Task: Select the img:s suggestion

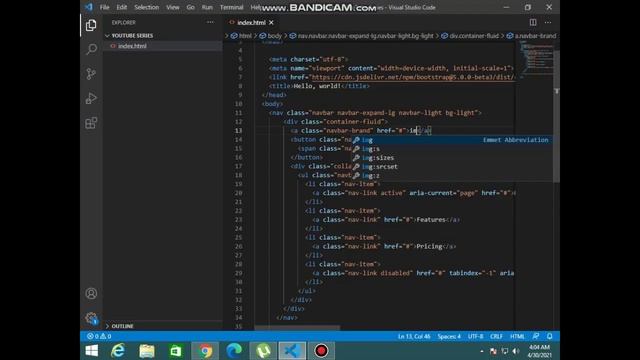Action: 451,149
